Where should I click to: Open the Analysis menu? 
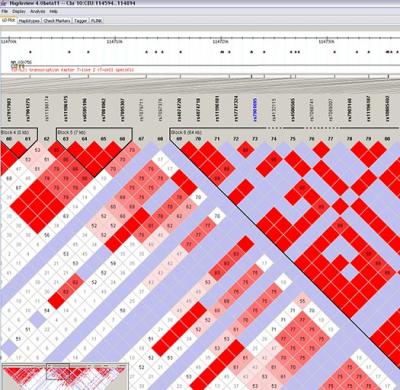(37, 11)
